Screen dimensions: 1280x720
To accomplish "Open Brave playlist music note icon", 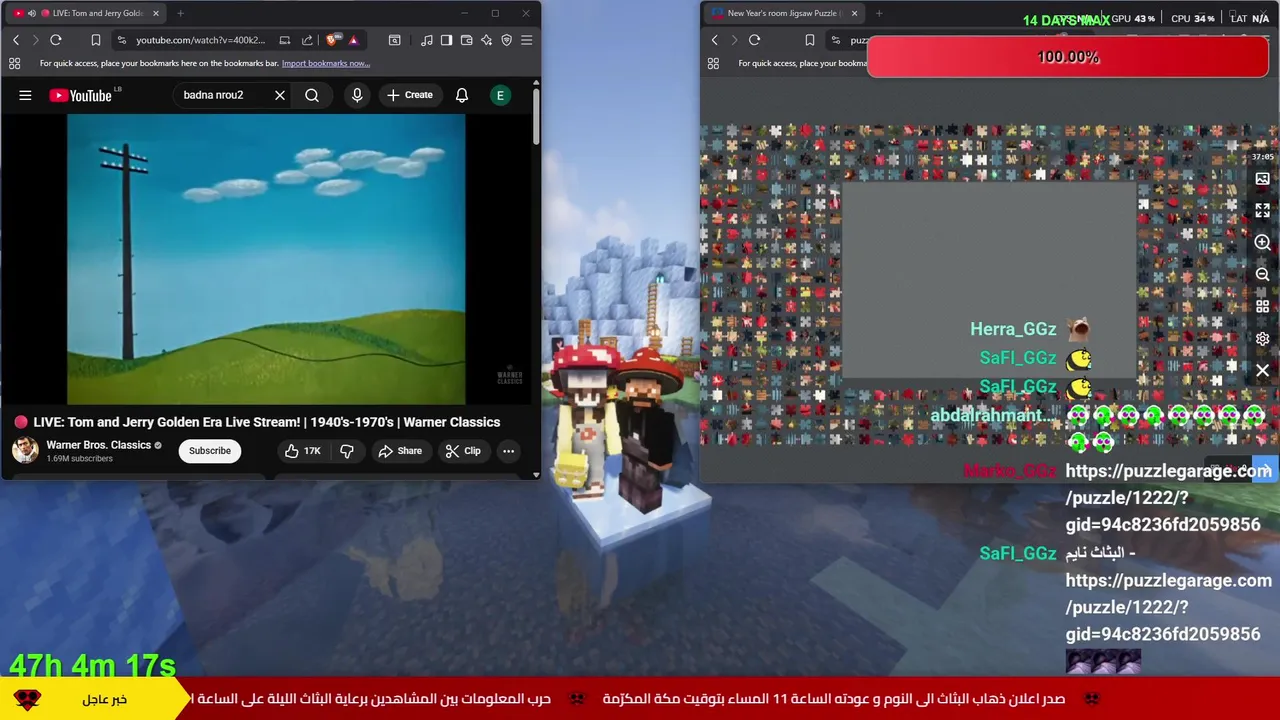I will [427, 40].
